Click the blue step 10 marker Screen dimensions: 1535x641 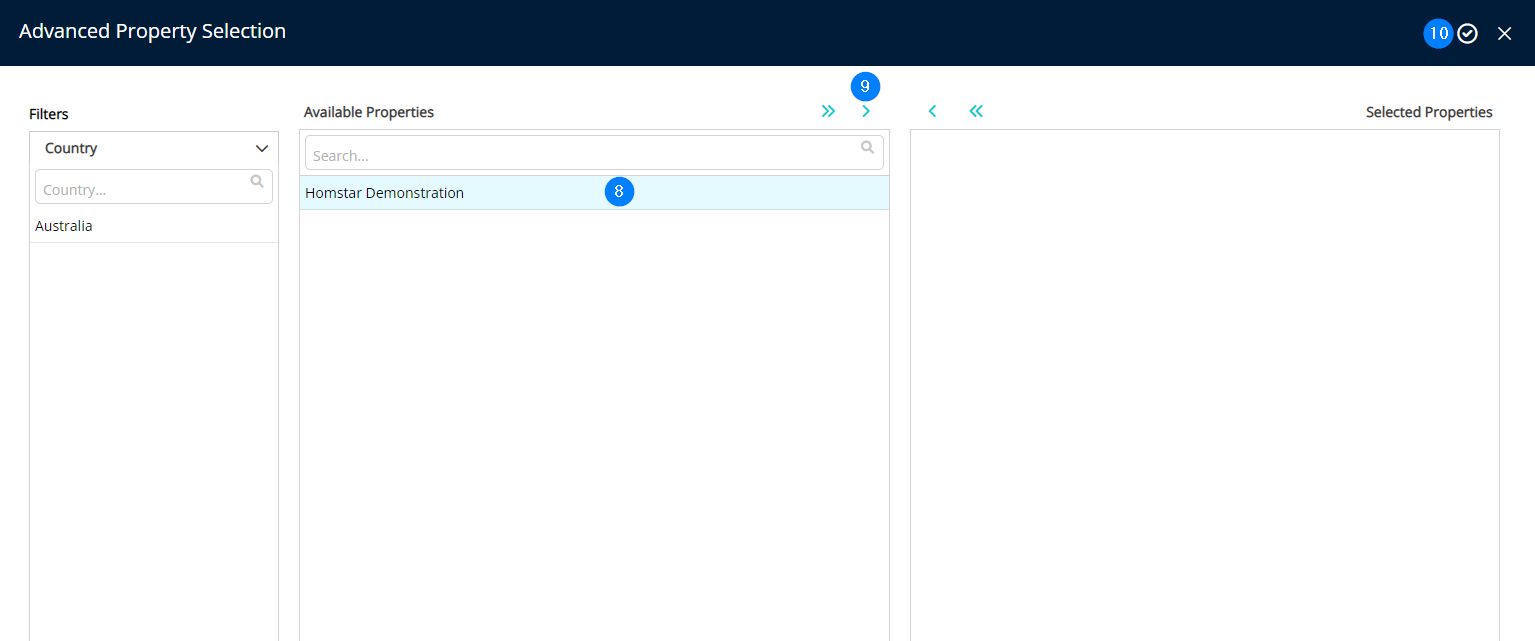(1438, 33)
